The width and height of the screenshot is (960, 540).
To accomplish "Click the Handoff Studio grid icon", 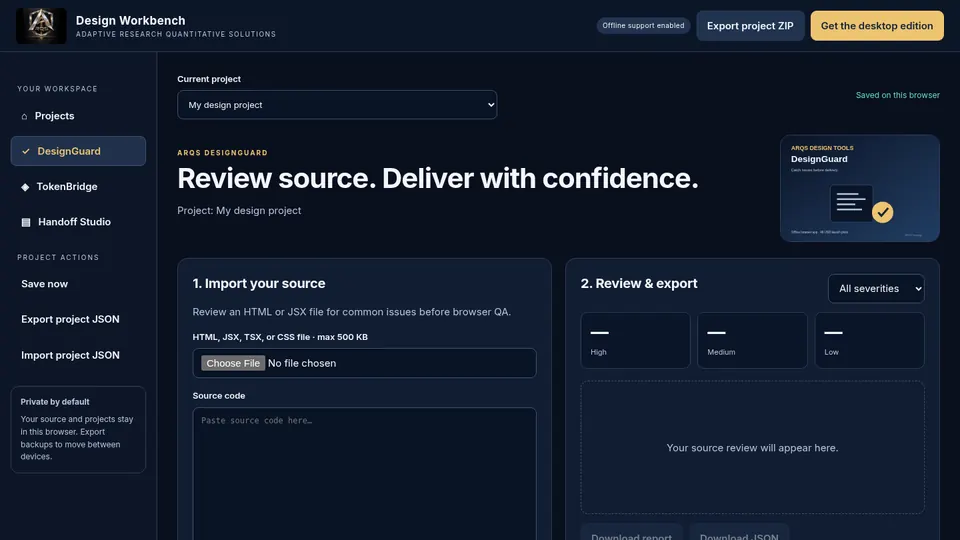I will click(26, 222).
